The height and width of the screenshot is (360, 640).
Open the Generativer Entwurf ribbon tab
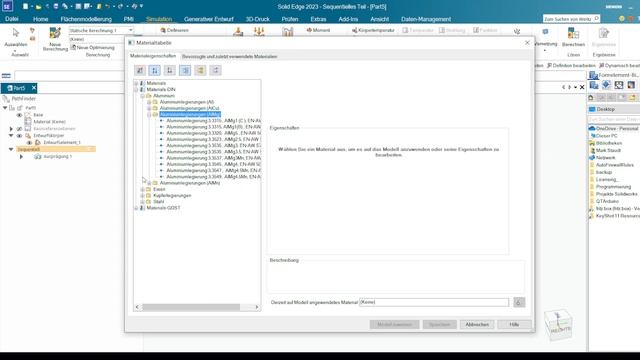click(209, 19)
